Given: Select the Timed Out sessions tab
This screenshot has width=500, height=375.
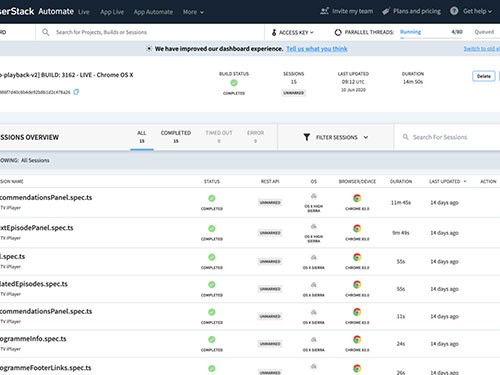Looking at the screenshot, I should coord(219,137).
